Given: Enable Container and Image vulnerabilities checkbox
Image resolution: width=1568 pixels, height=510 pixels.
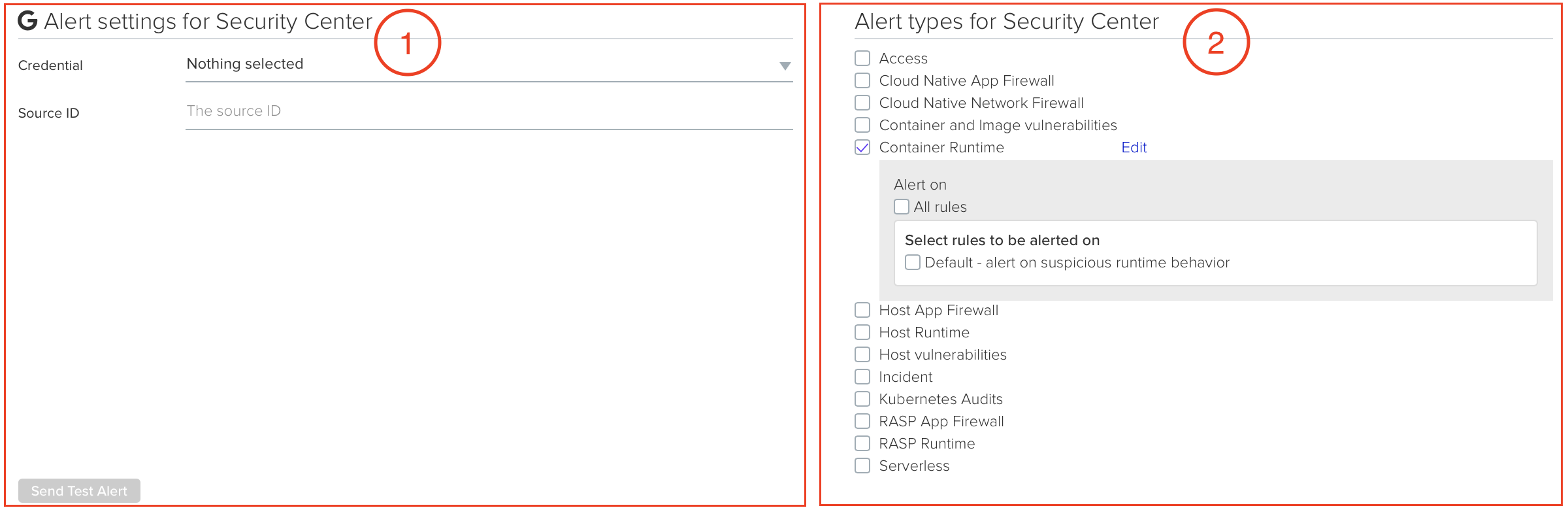Looking at the screenshot, I should [862, 125].
